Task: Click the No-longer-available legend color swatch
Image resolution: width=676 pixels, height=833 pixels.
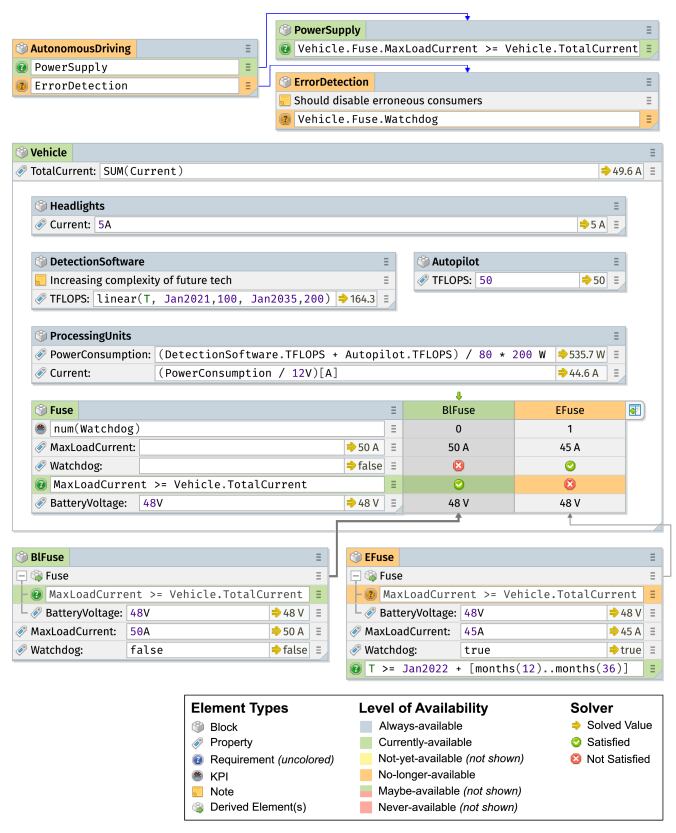Action: 366,775
